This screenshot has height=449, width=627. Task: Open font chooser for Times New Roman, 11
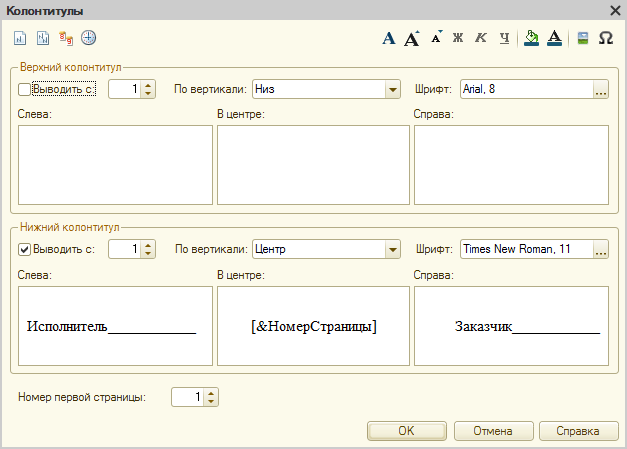[x=601, y=250]
